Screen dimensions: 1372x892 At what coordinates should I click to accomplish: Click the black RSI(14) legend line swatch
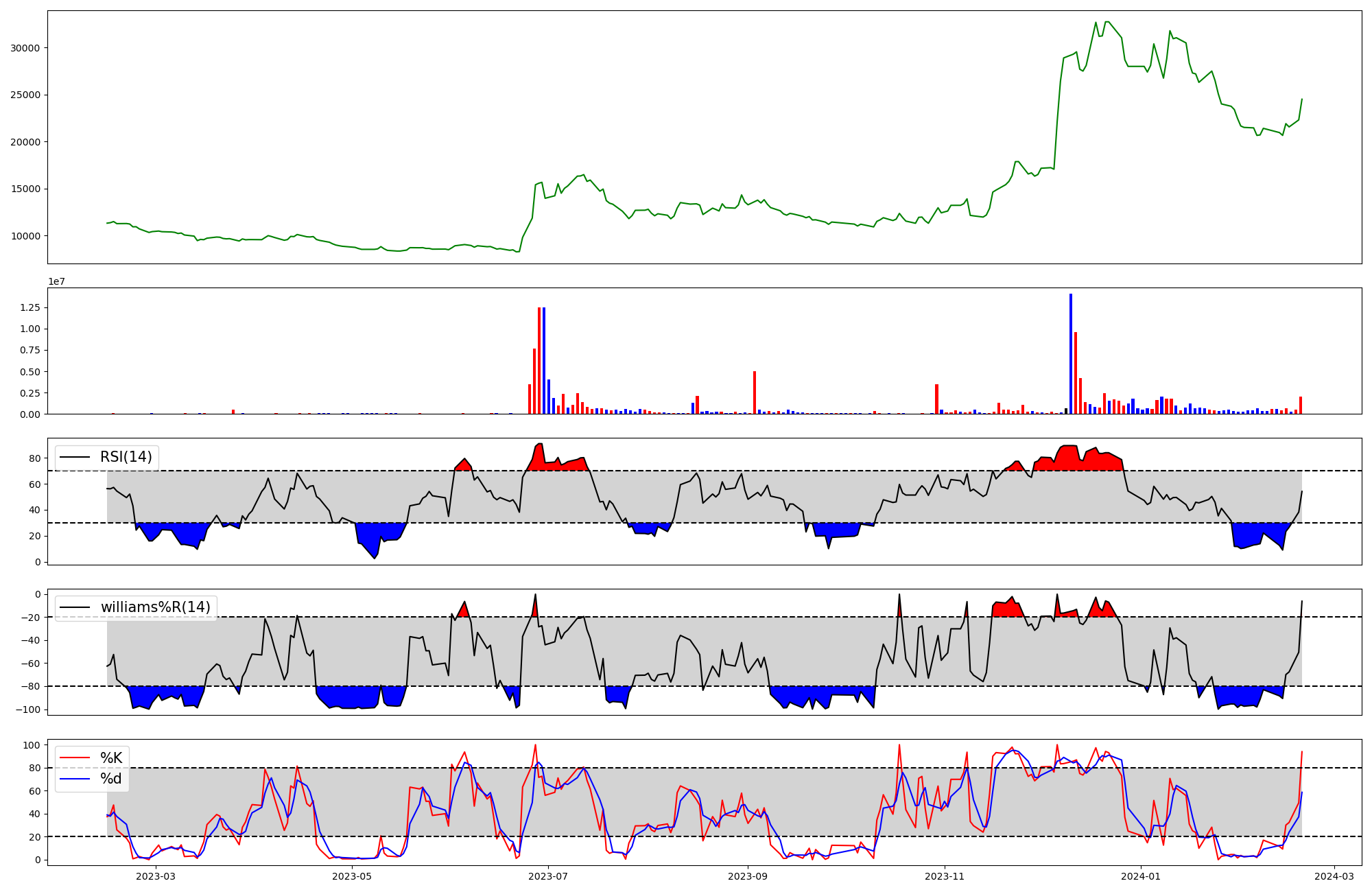coord(75,458)
